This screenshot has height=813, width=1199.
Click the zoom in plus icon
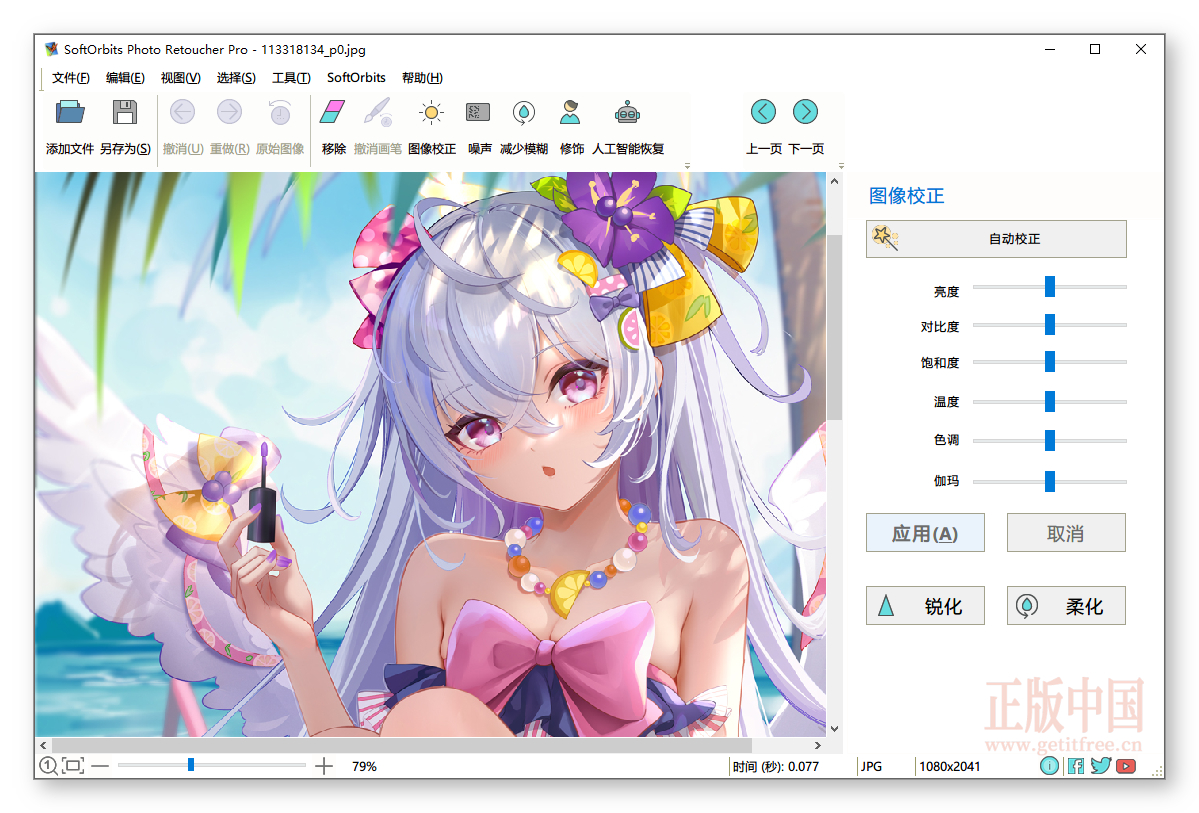point(324,766)
